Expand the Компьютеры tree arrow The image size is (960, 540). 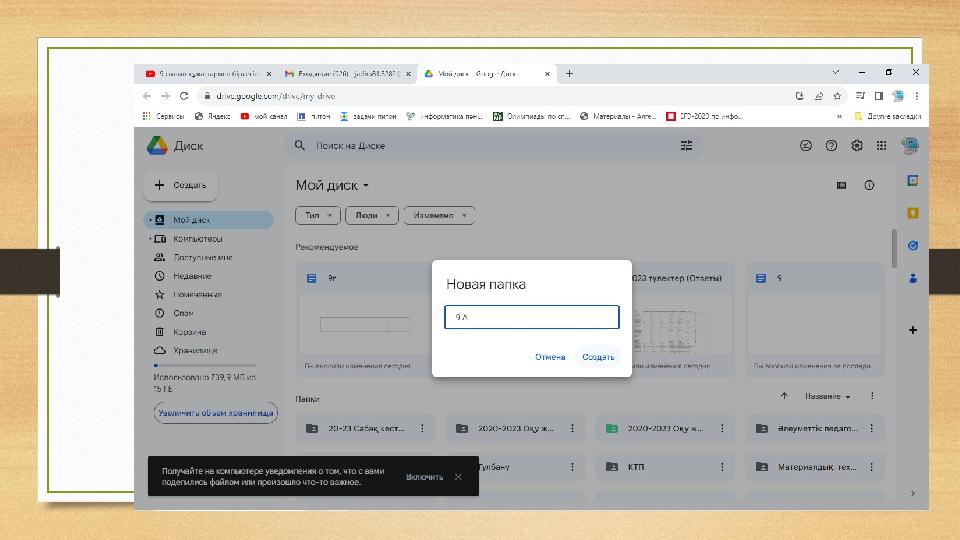click(150, 239)
